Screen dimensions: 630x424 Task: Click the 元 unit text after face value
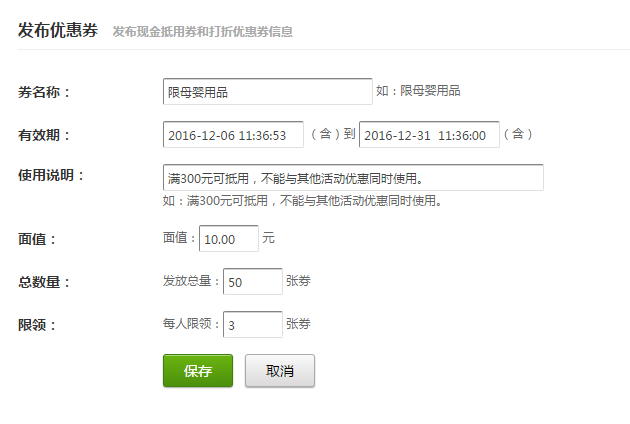(x=268, y=239)
